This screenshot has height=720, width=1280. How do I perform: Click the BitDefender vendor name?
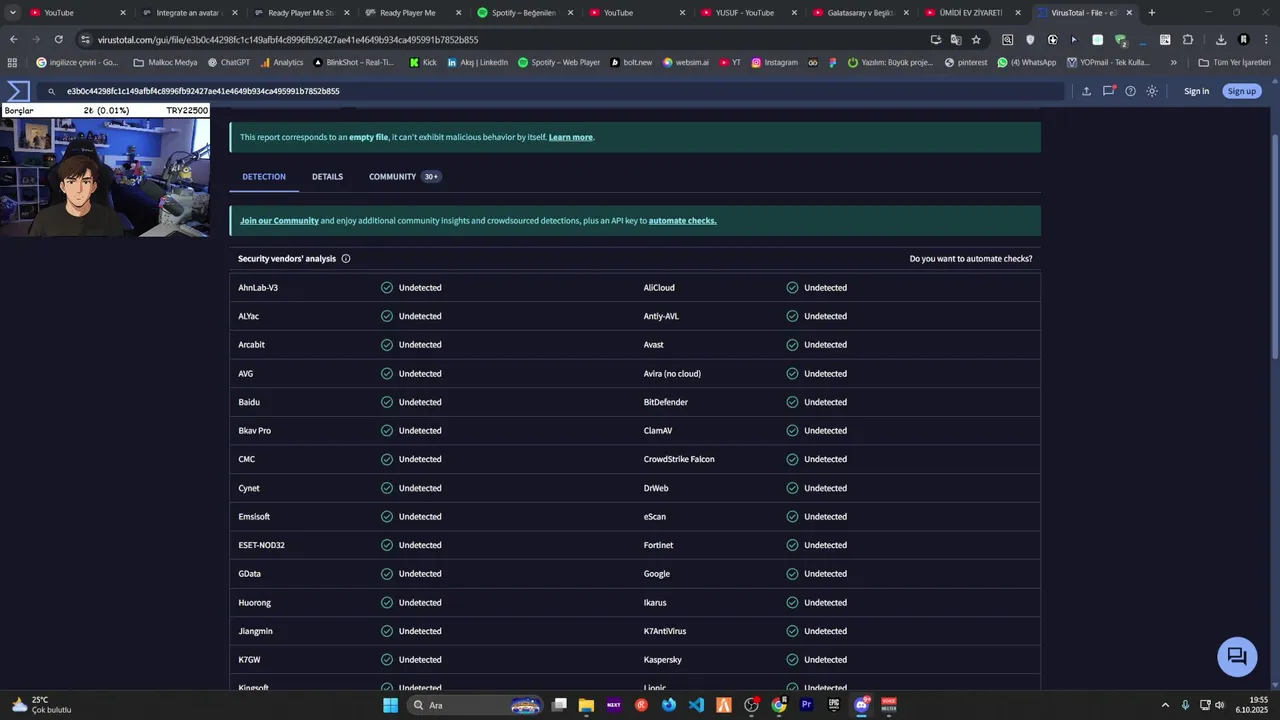pos(666,403)
